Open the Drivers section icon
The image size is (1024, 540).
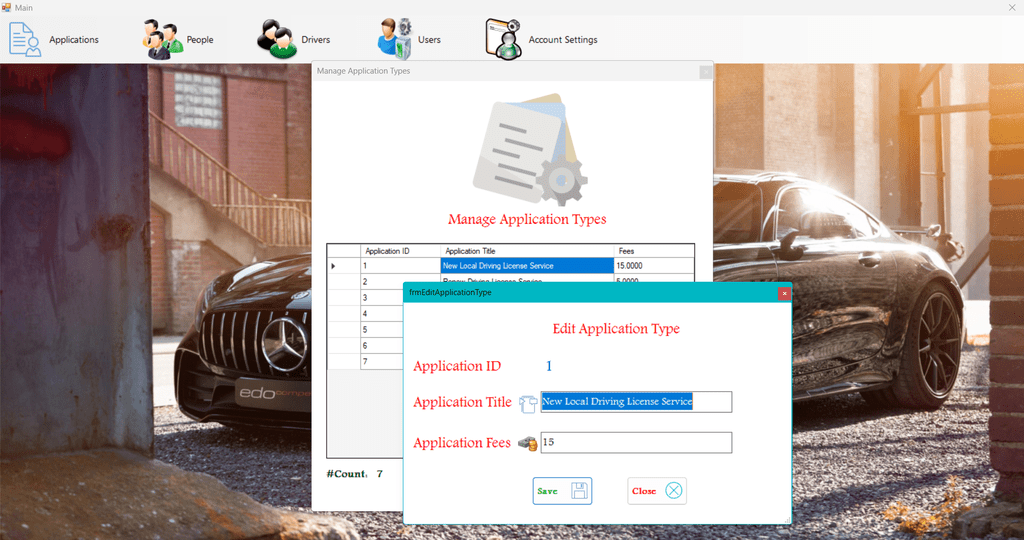(276, 39)
